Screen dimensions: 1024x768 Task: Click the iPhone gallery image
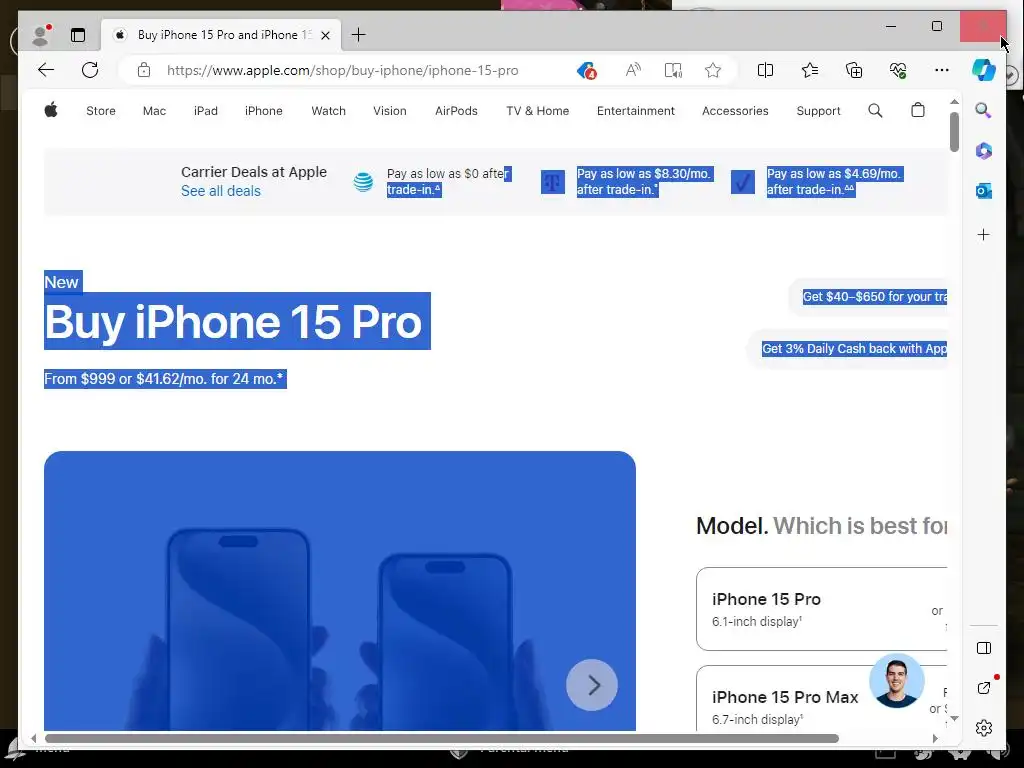[x=340, y=591]
